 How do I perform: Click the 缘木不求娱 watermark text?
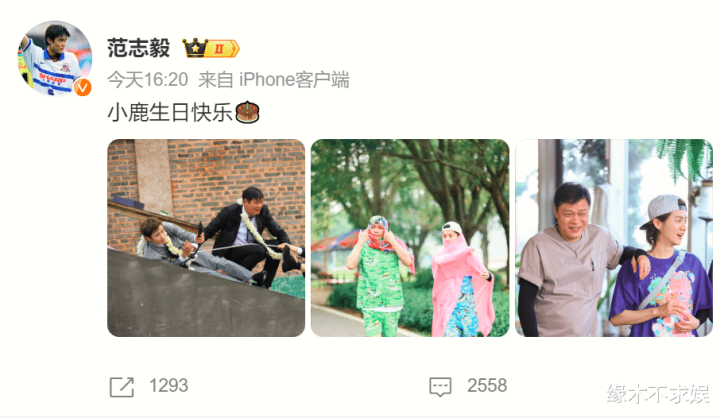click(658, 394)
